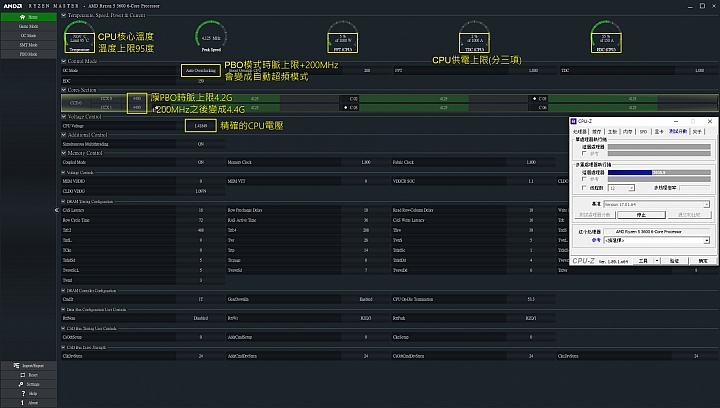
Task: Collapse the DRAM Timing Configuration section
Action: click(63, 201)
